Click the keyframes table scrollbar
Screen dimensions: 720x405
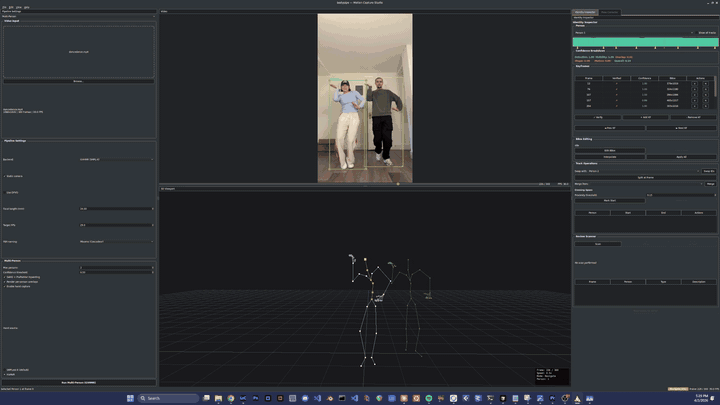coord(715,87)
